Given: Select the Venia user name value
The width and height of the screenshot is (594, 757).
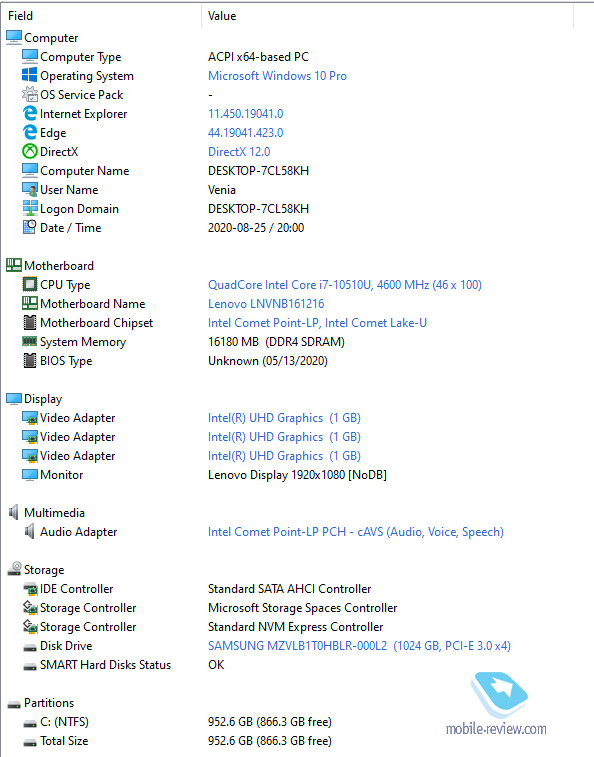Looking at the screenshot, I should pos(222,190).
